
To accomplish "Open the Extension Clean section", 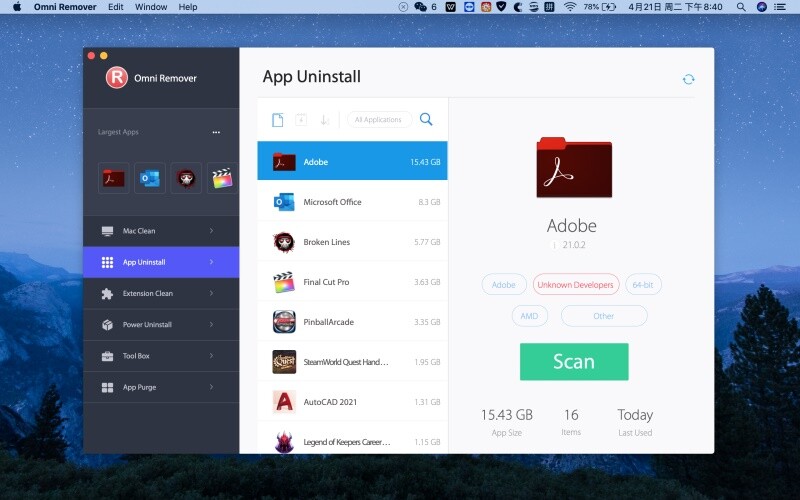I will point(161,293).
